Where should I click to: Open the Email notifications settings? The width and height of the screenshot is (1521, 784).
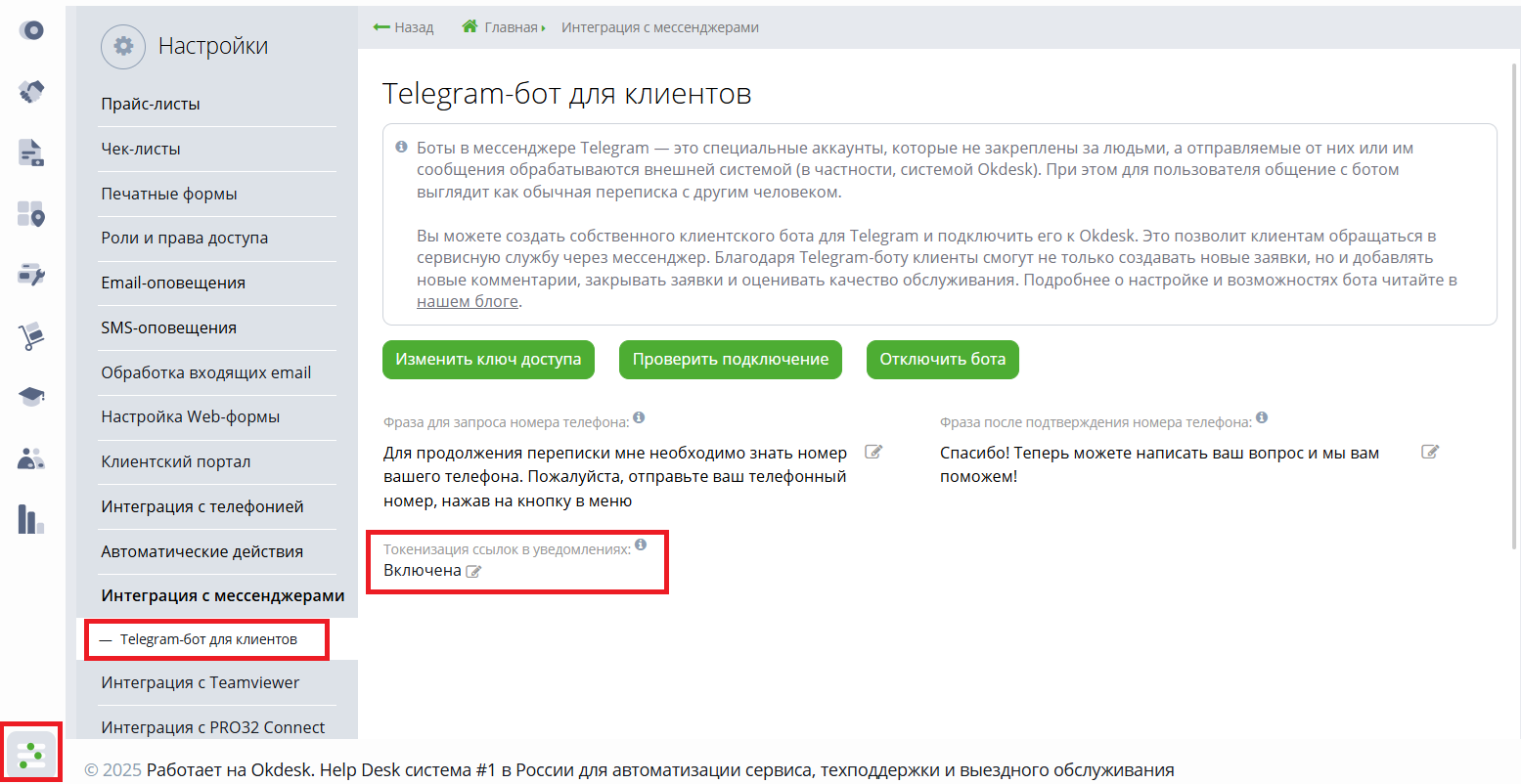click(173, 283)
